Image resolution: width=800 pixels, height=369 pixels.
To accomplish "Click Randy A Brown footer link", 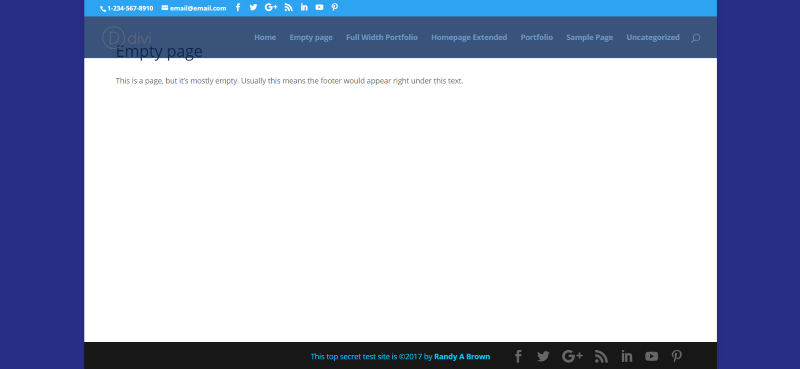I will pyautogui.click(x=462, y=357).
